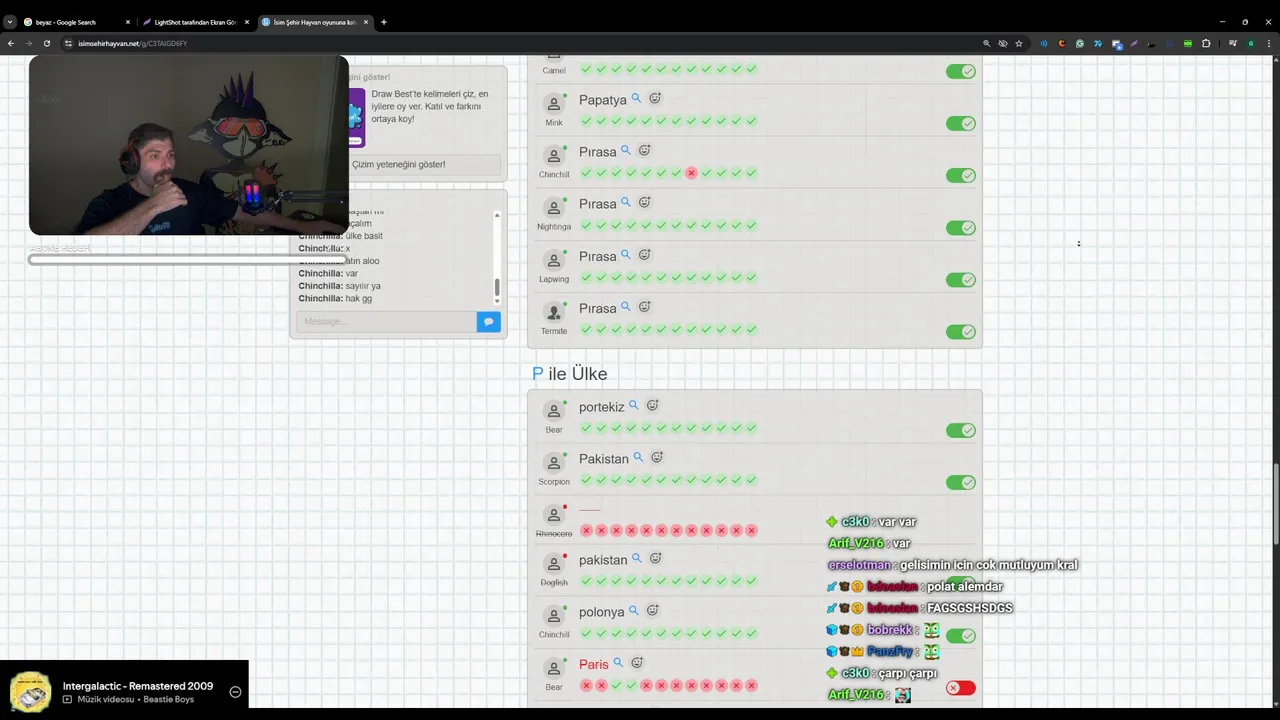Search the Papatya answer with magnifier icon
Image resolution: width=1280 pixels, height=720 pixels.
636,98
